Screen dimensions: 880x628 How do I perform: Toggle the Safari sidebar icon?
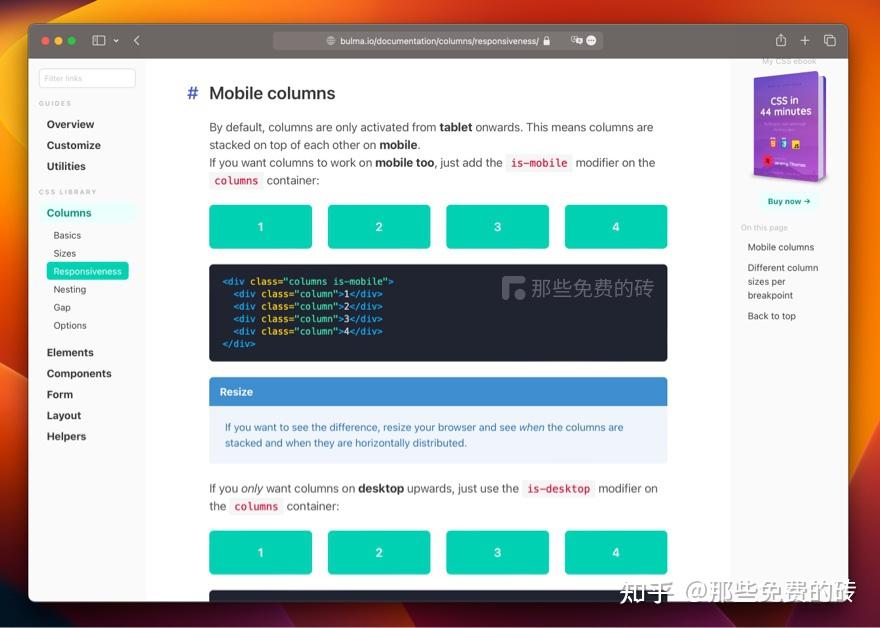pos(97,40)
